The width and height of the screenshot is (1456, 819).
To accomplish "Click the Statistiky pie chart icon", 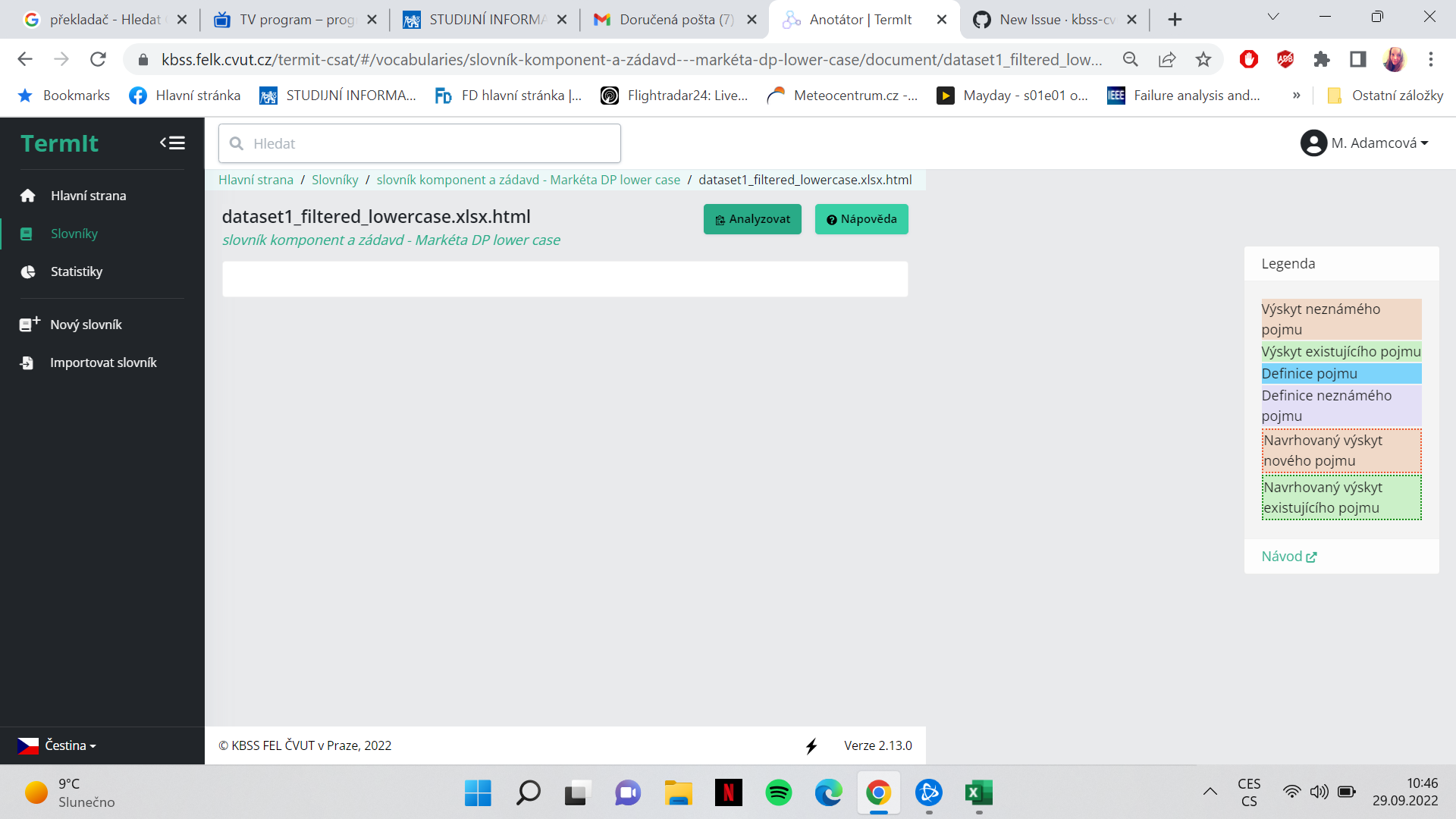I will pyautogui.click(x=28, y=271).
